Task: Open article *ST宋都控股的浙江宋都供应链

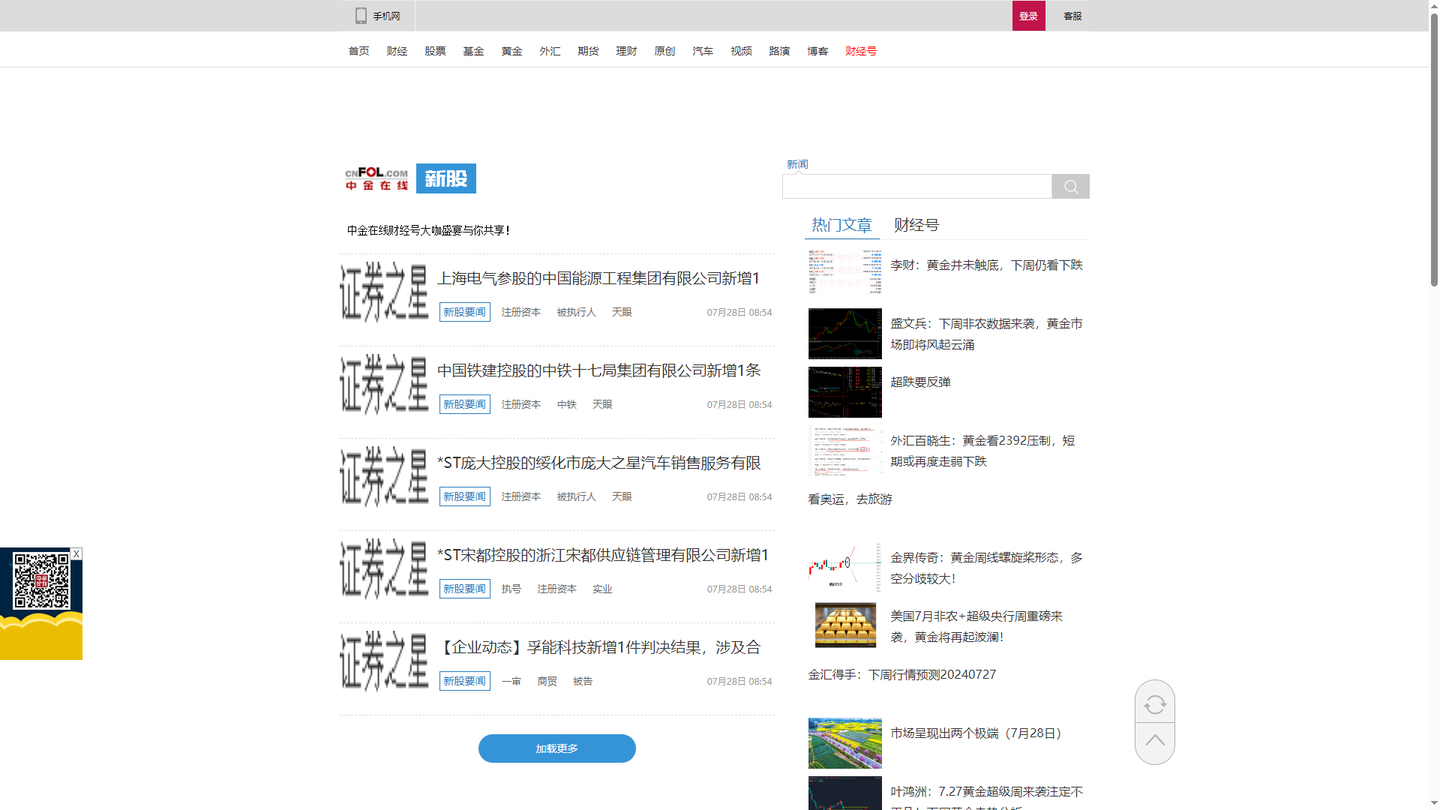Action: point(603,555)
